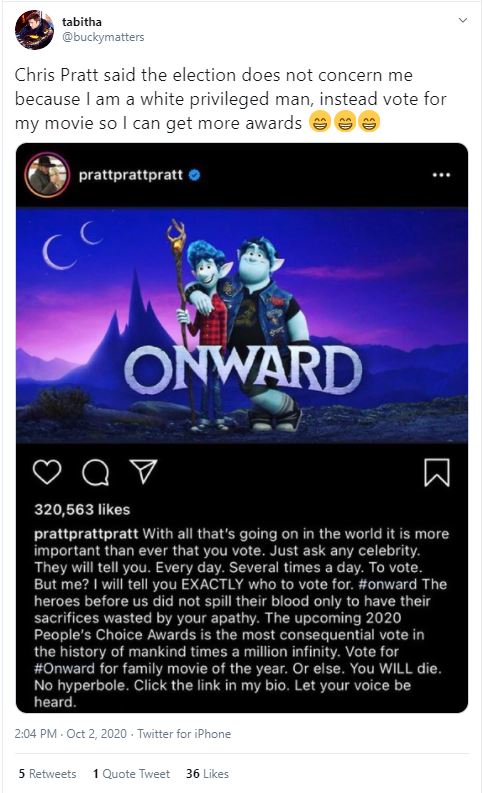The image size is (483, 793).
Task: Click prattprattpratt name in caption
Action: click(86, 534)
